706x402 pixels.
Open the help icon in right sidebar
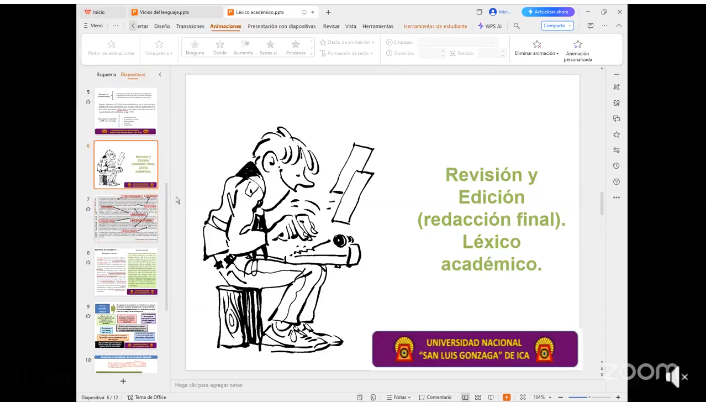pos(616,182)
